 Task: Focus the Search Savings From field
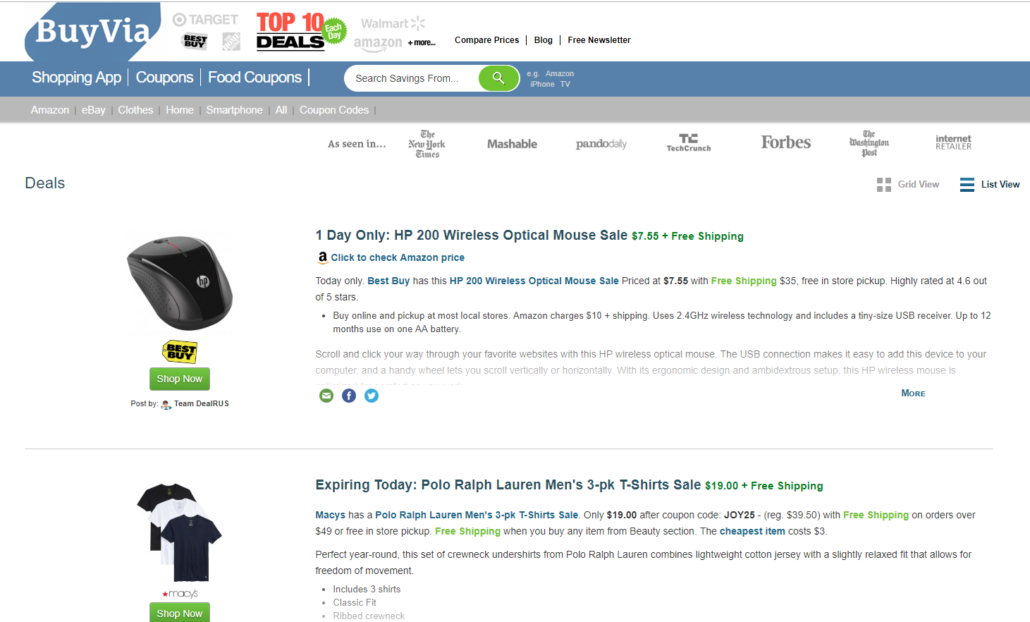[413, 78]
